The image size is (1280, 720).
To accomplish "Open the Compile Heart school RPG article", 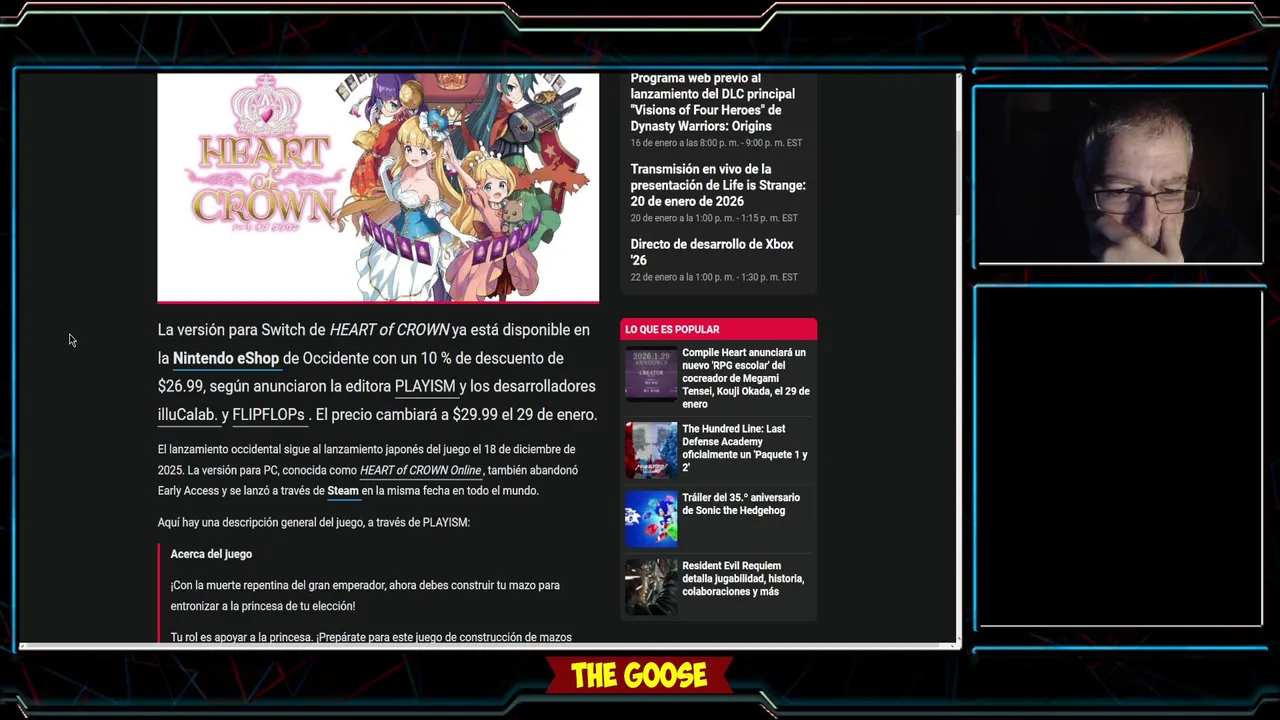I will [x=746, y=378].
